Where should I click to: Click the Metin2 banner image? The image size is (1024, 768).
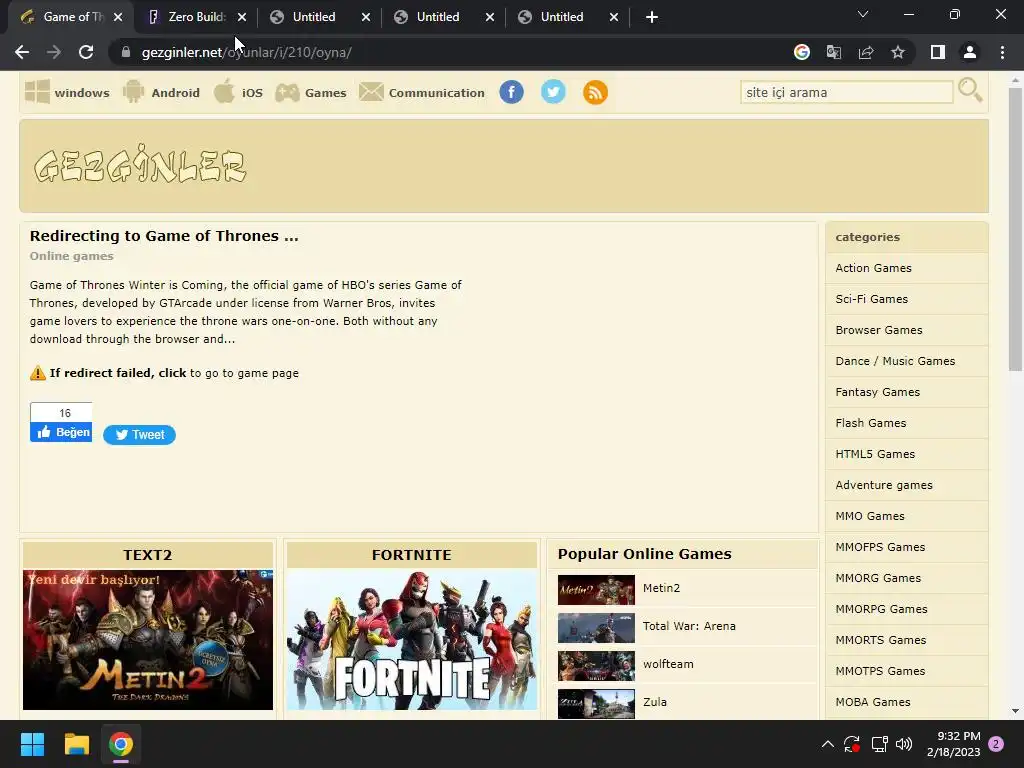(x=148, y=639)
